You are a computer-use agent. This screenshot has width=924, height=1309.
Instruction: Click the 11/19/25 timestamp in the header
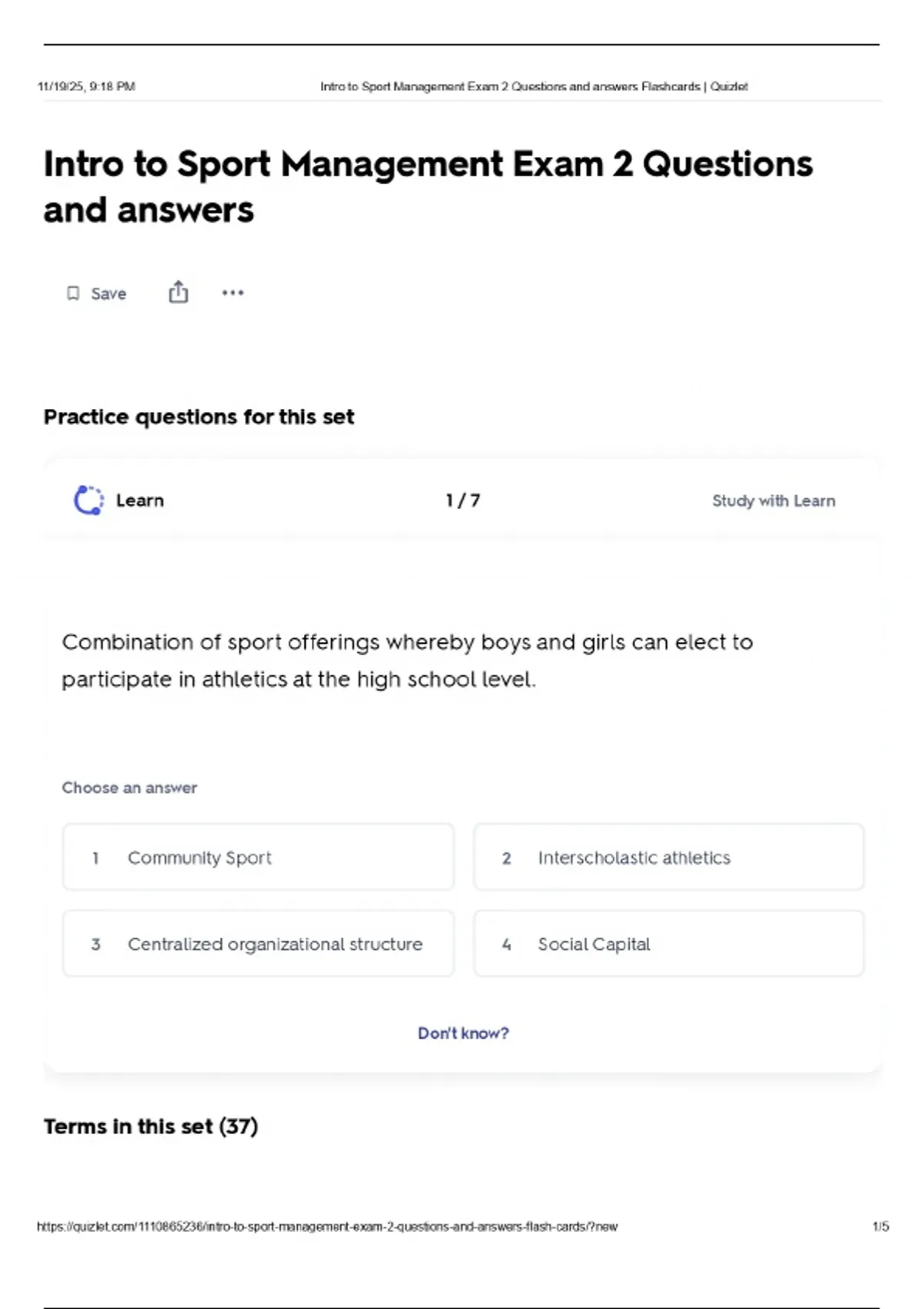tap(86, 87)
